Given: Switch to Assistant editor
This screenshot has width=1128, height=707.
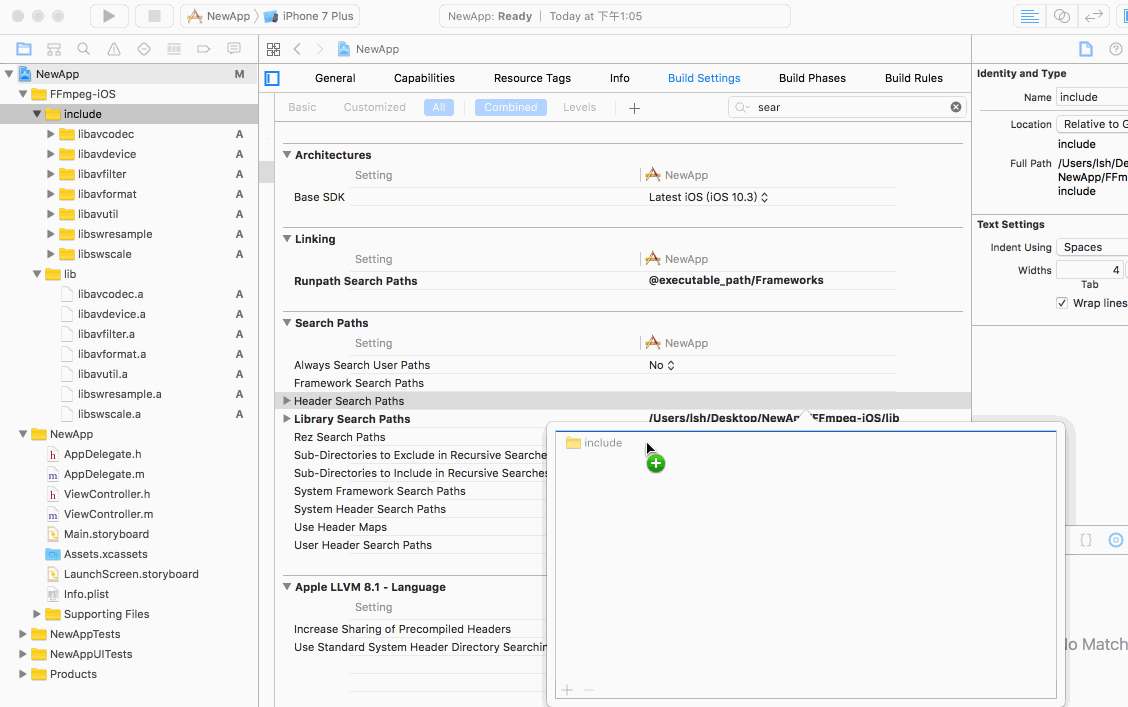Looking at the screenshot, I should [1062, 16].
